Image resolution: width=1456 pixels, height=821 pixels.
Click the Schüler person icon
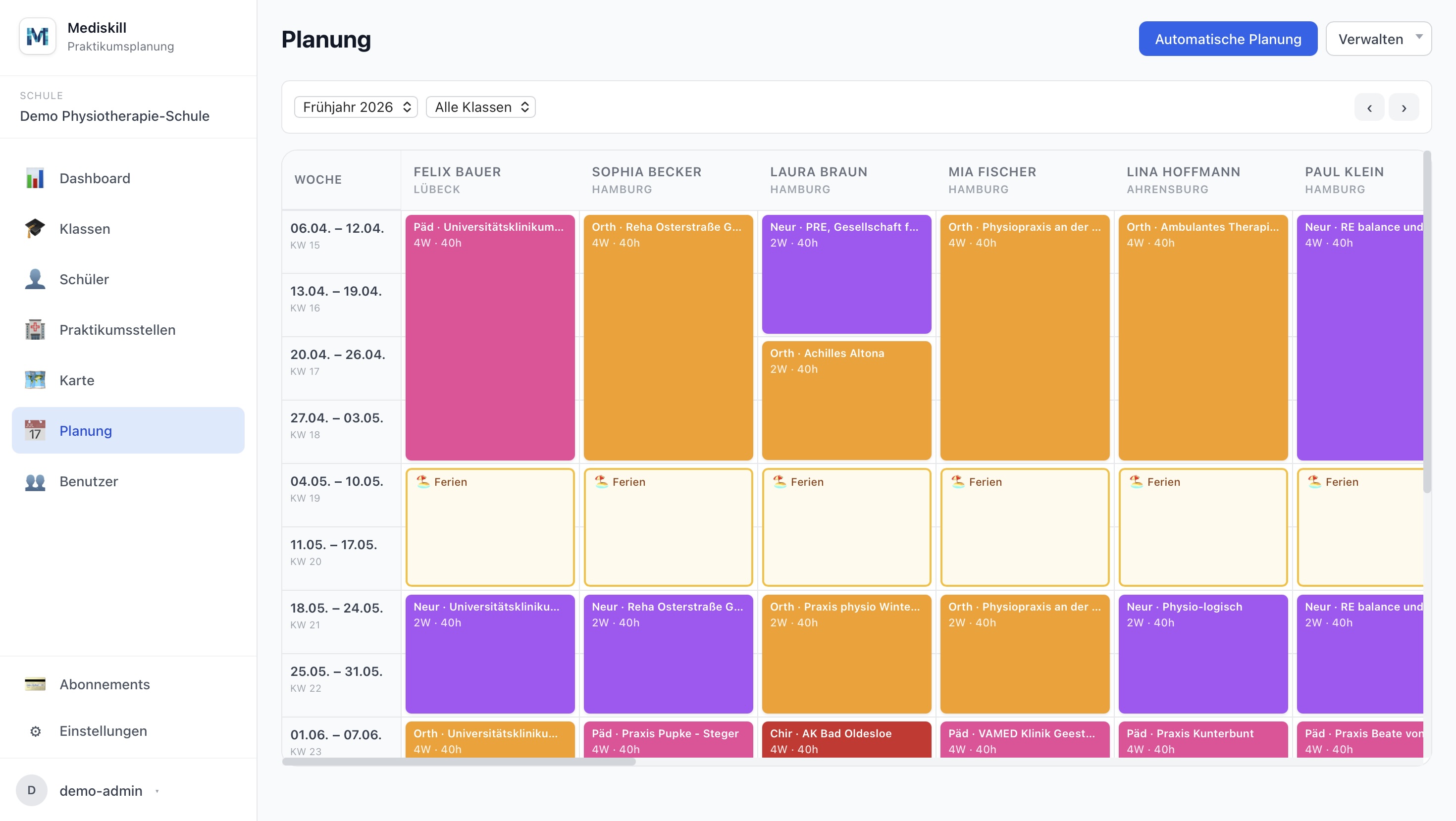pyautogui.click(x=35, y=279)
